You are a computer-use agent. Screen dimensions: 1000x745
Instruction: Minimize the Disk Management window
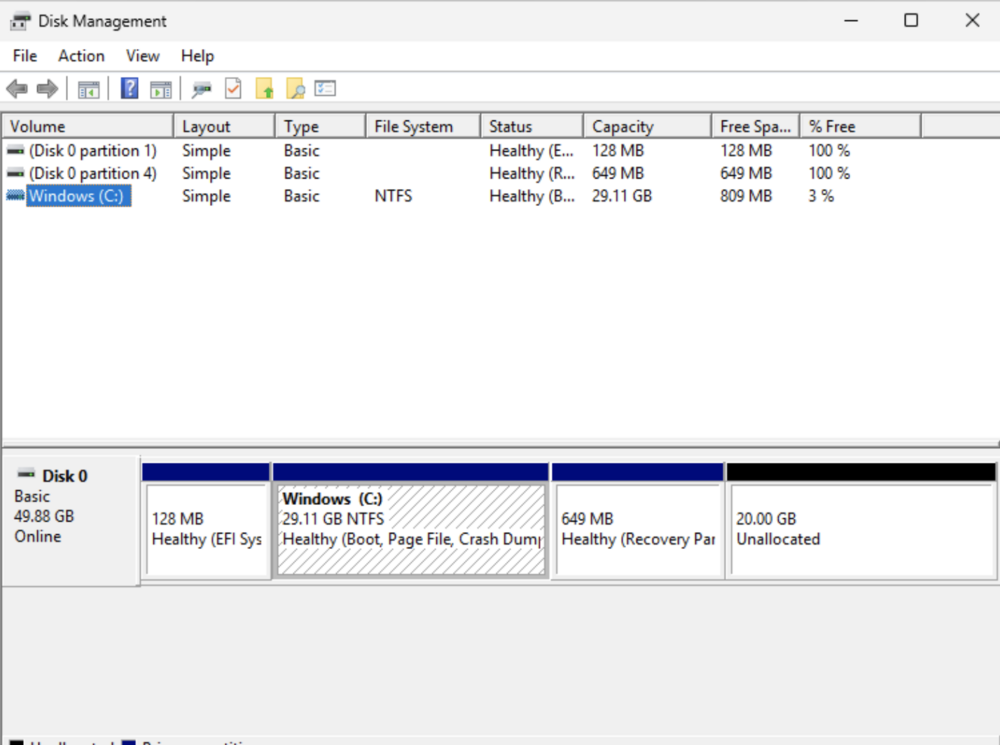(851, 20)
